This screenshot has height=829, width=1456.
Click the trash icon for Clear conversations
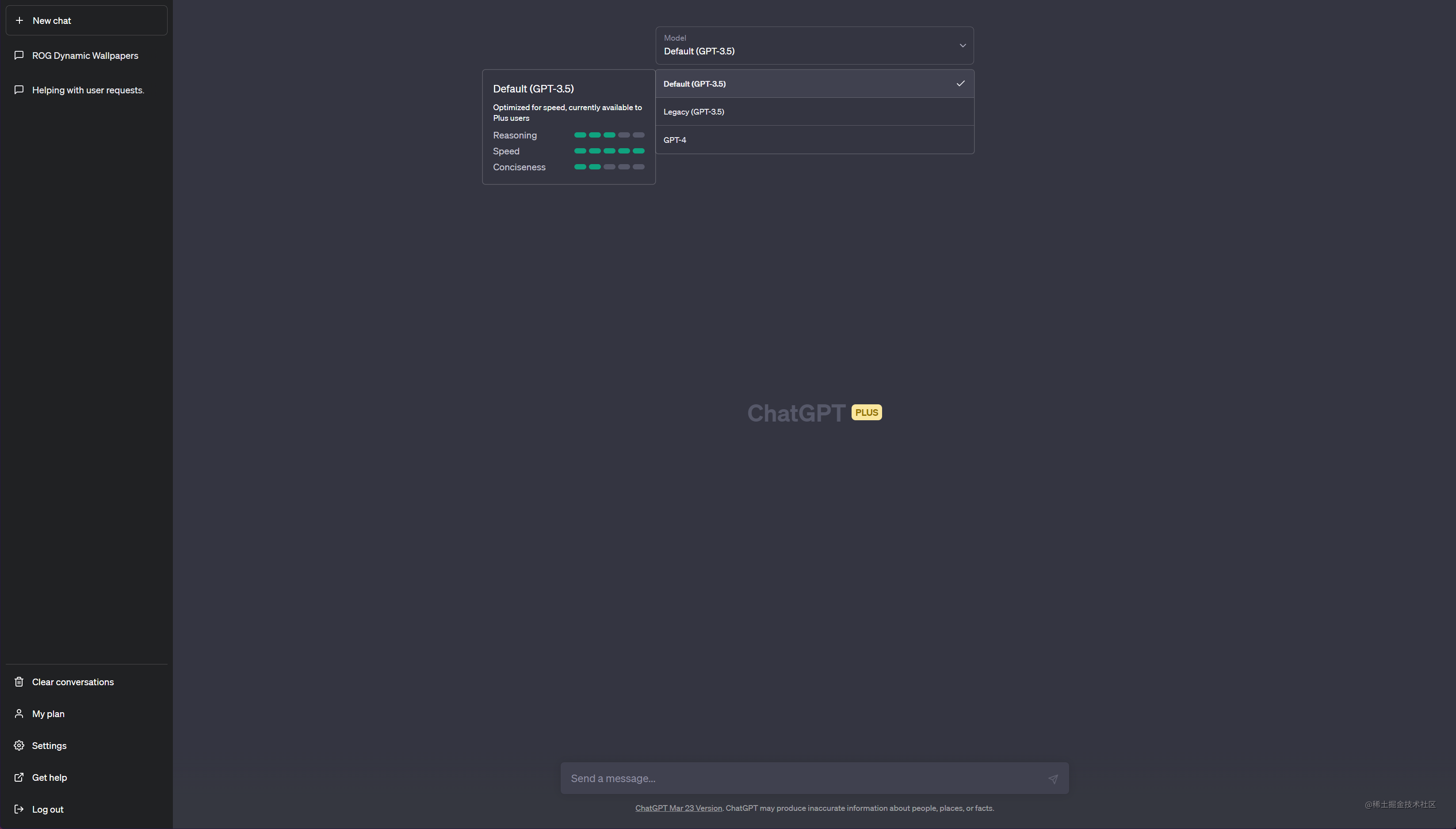[19, 682]
